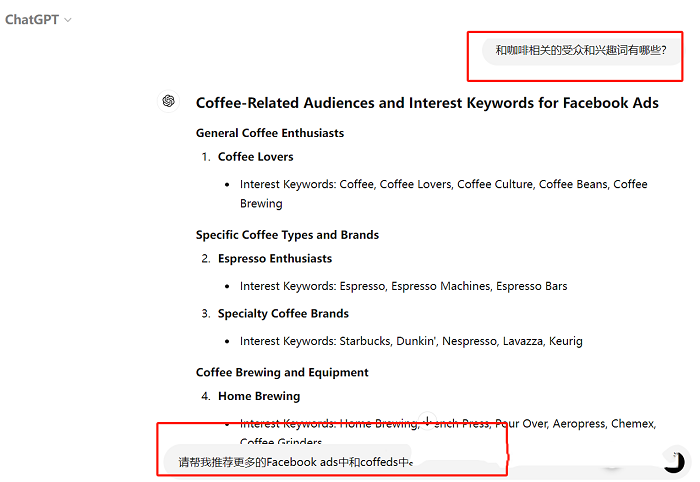Click the General Coffee Enthusiasts subheading

(x=270, y=133)
